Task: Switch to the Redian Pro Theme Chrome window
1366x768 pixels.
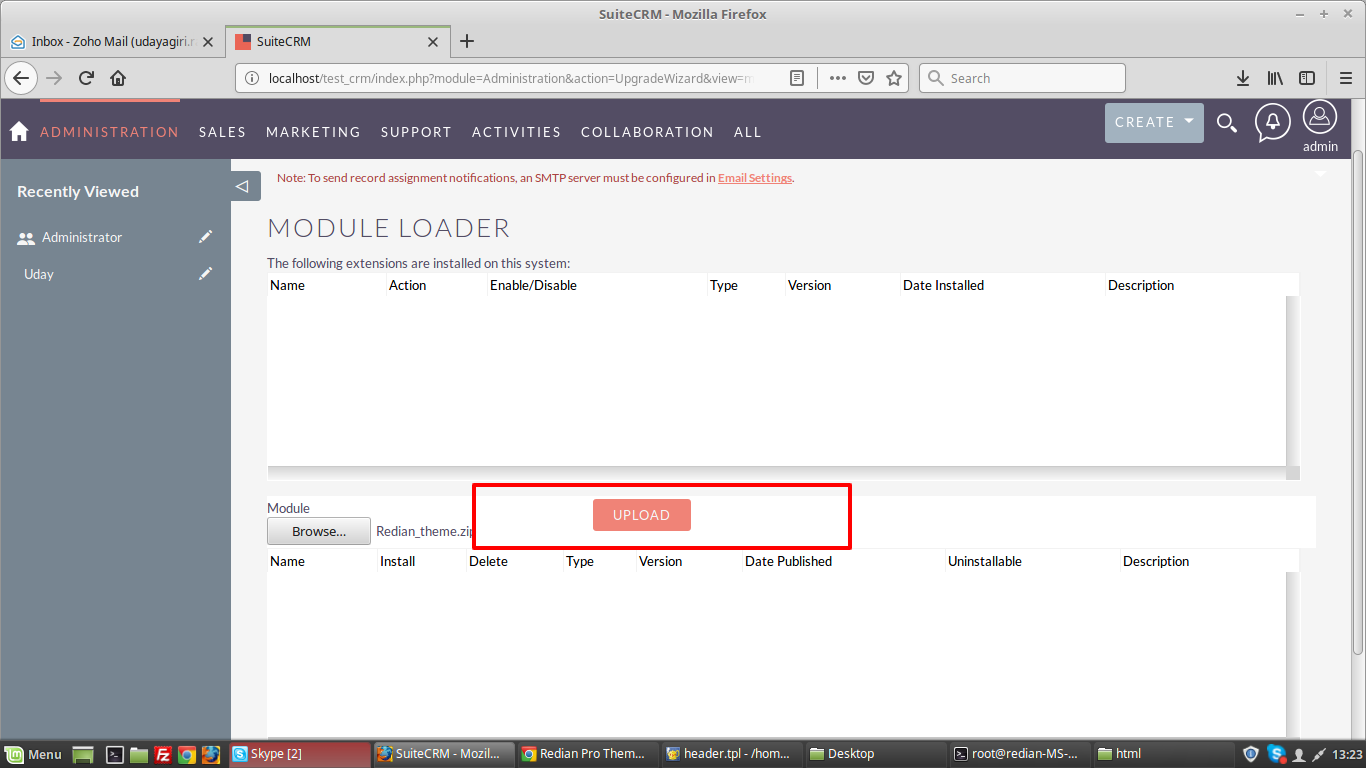Action: point(588,755)
